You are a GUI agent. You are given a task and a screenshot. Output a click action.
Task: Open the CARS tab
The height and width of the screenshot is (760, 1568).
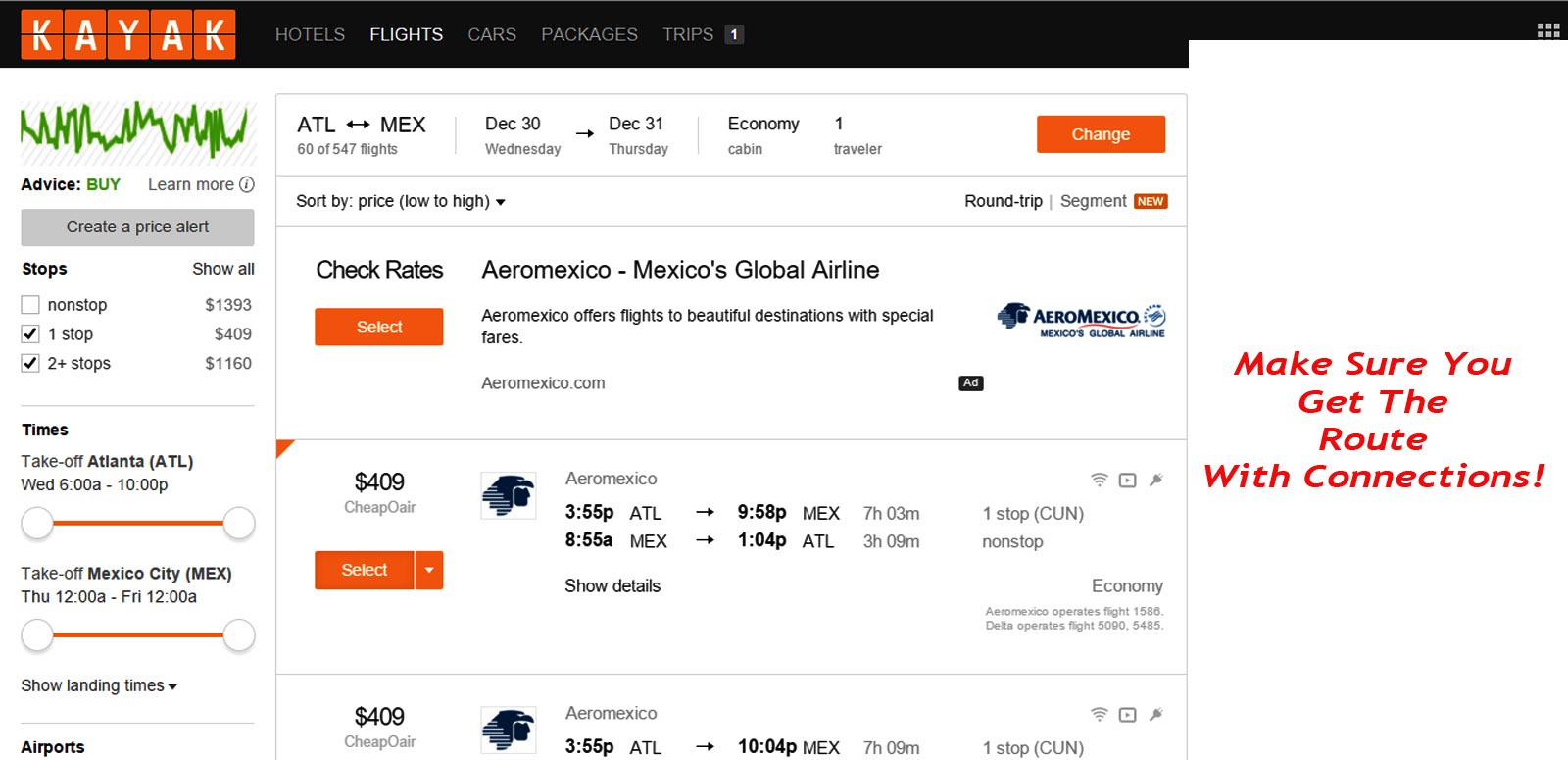pos(492,34)
